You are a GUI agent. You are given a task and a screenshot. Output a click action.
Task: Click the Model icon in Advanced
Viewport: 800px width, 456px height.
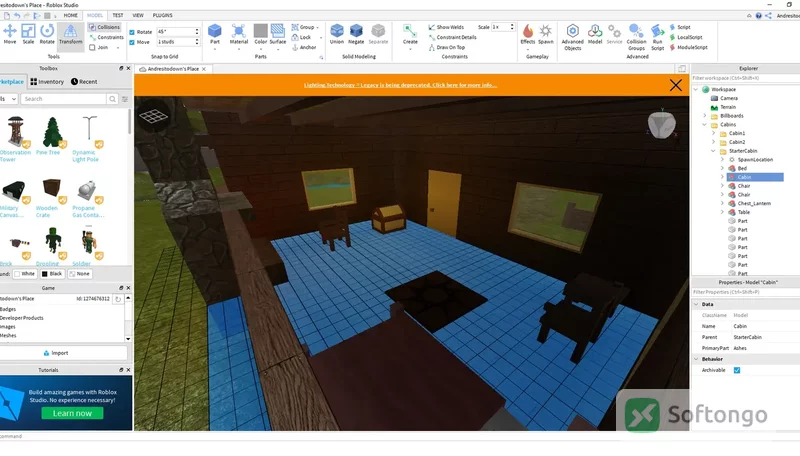tap(595, 34)
